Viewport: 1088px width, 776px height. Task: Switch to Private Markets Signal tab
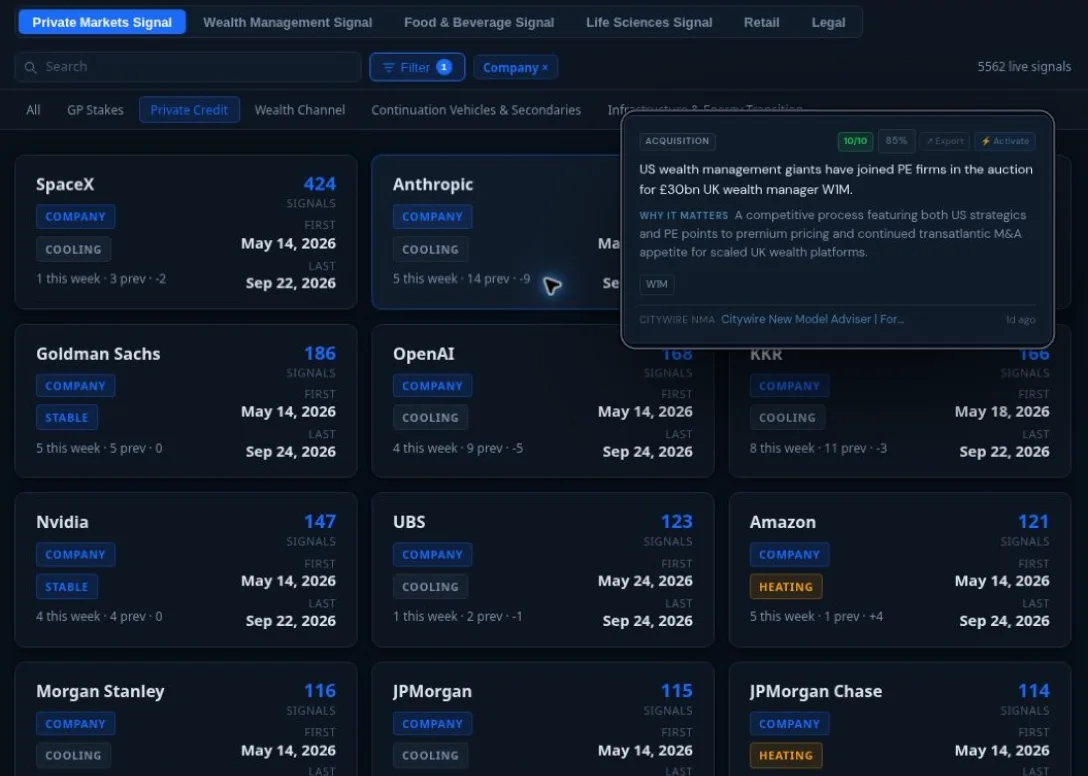coord(102,22)
